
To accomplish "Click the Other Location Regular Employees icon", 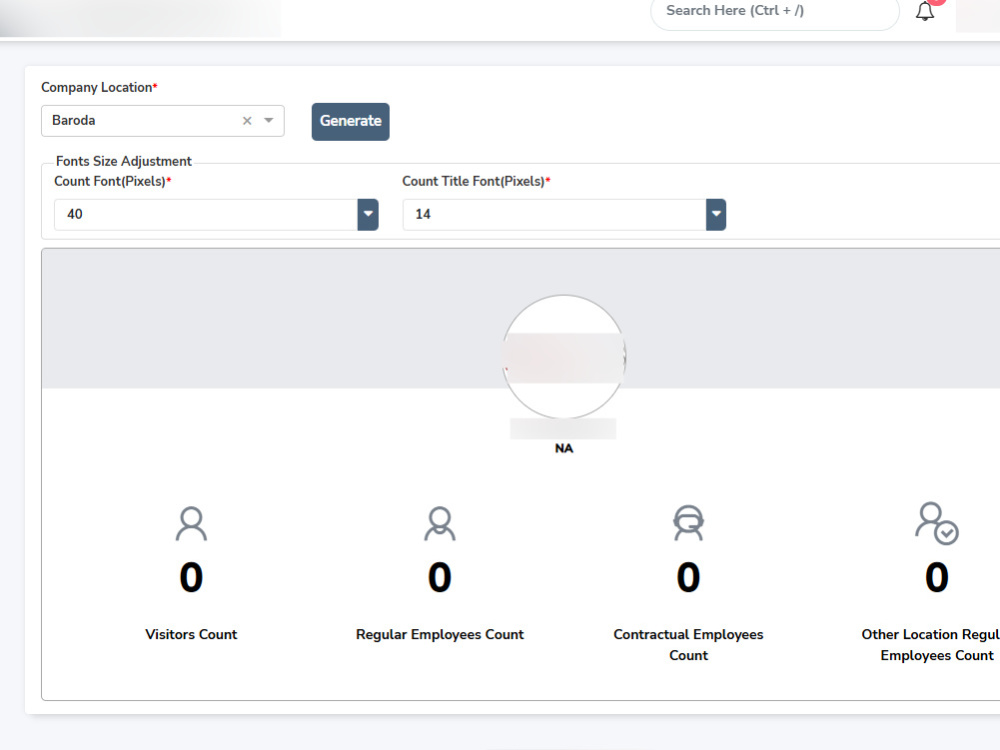I will [x=937, y=523].
